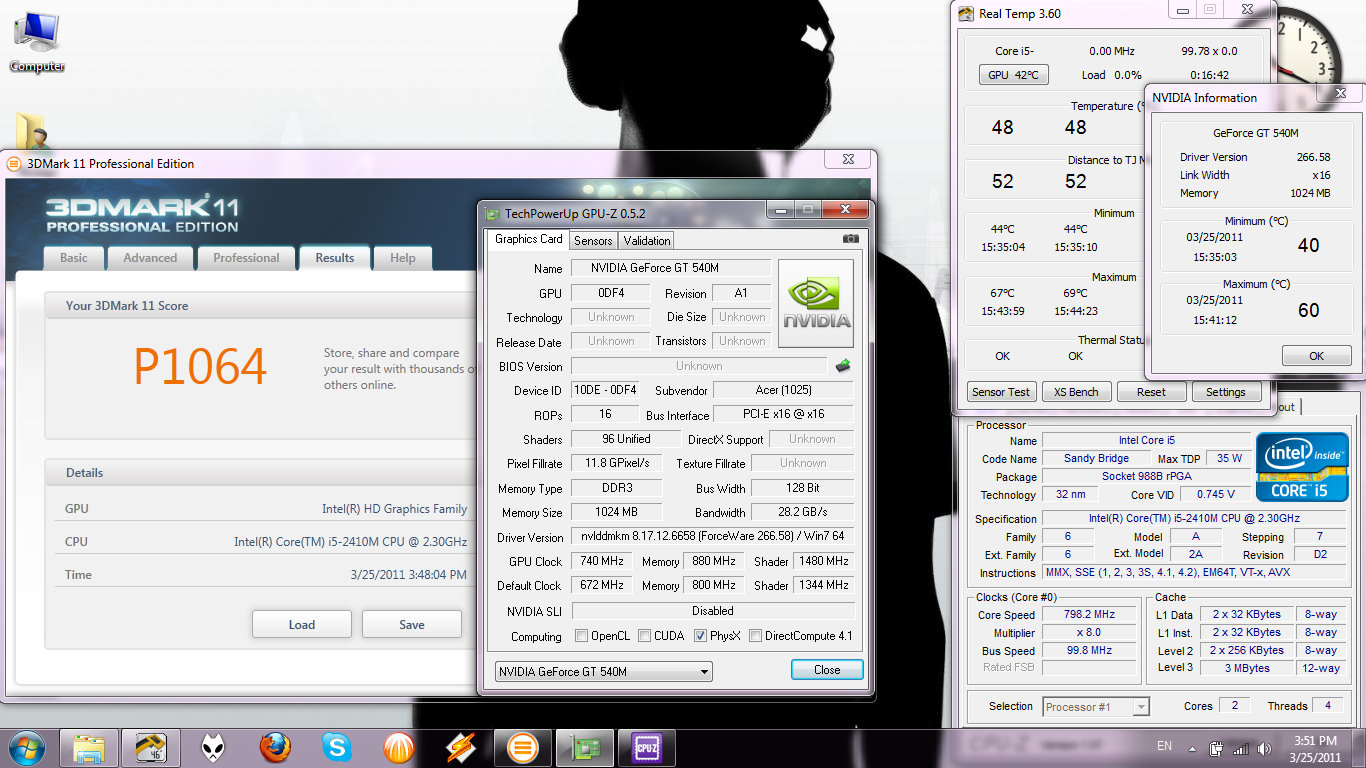Click the power plug tray icon

(x=1217, y=748)
